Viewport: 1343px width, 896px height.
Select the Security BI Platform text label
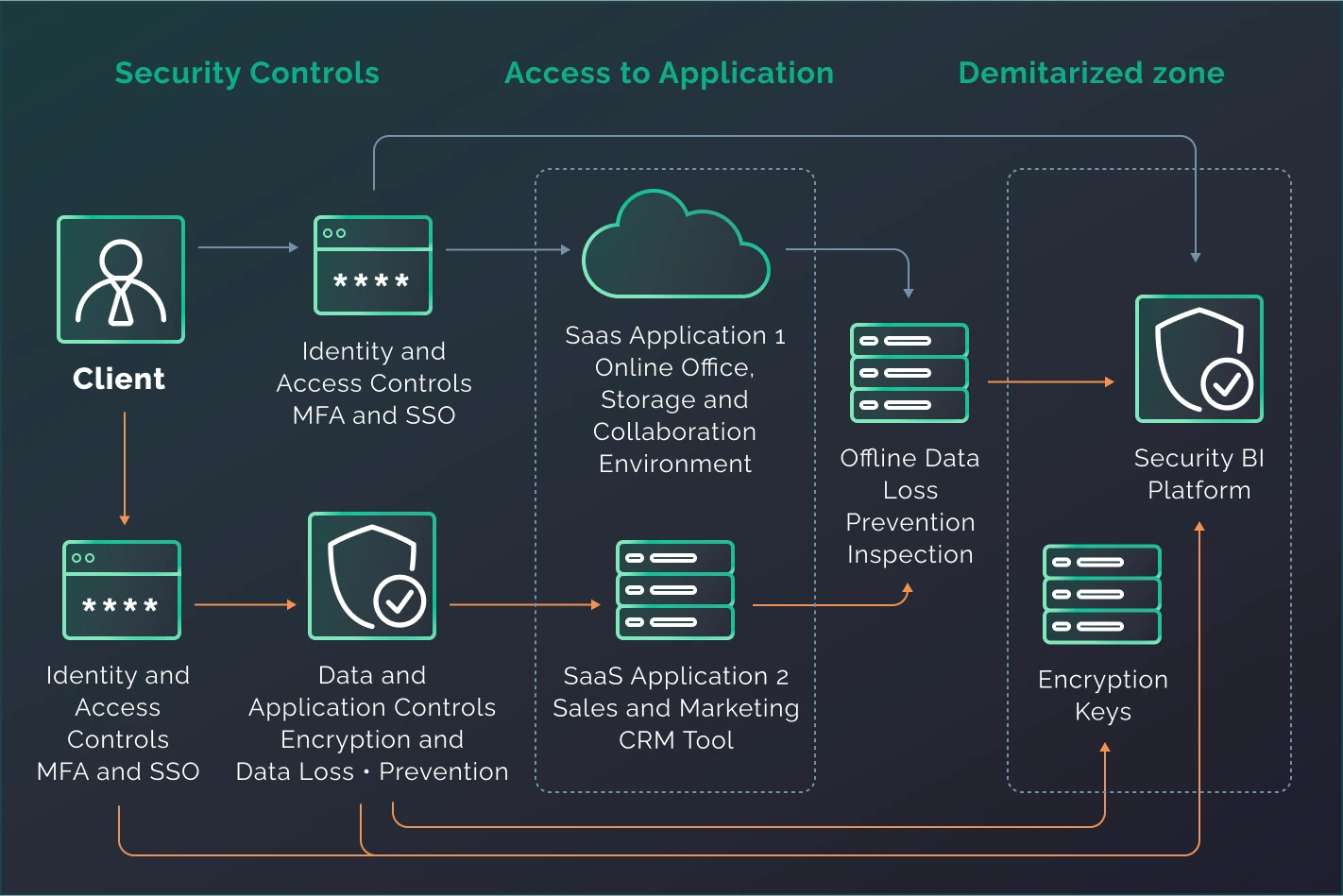tap(1198, 474)
